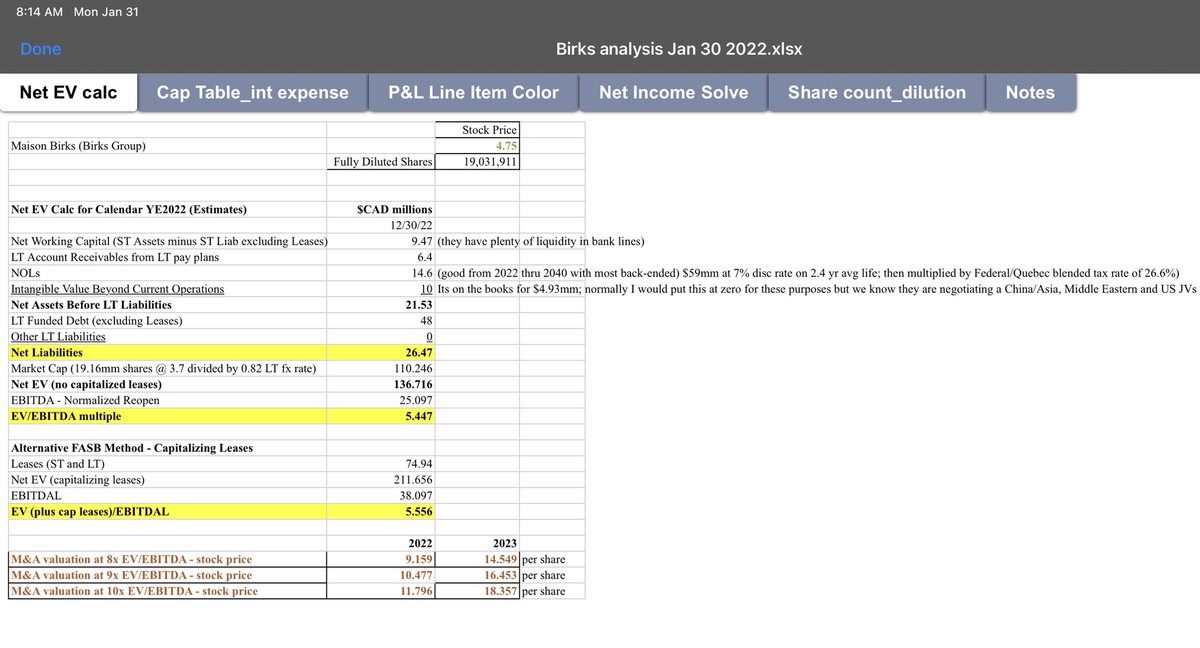The height and width of the screenshot is (648, 1200).
Task: Open the Notes tab
Action: click(x=1030, y=92)
